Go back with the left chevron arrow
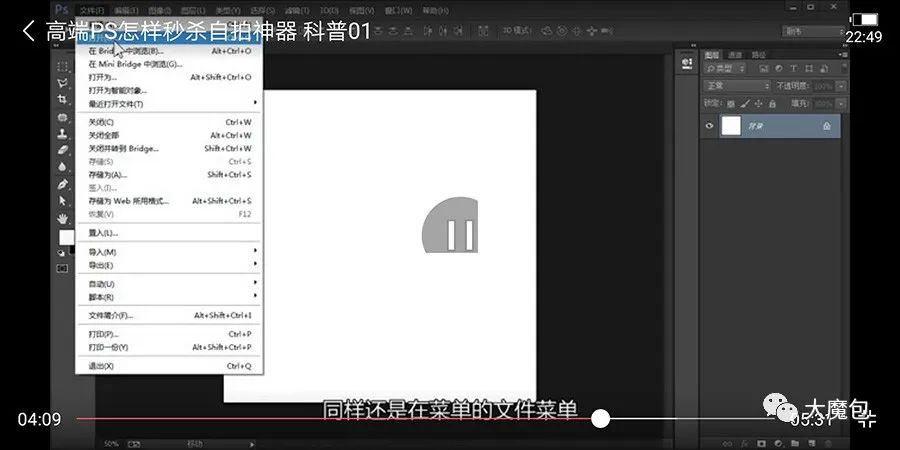 [28, 30]
